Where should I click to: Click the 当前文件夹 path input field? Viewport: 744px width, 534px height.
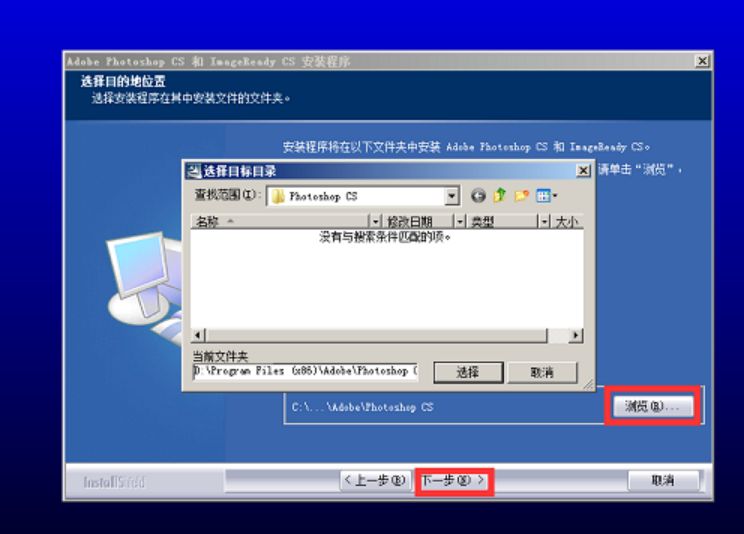coord(305,371)
